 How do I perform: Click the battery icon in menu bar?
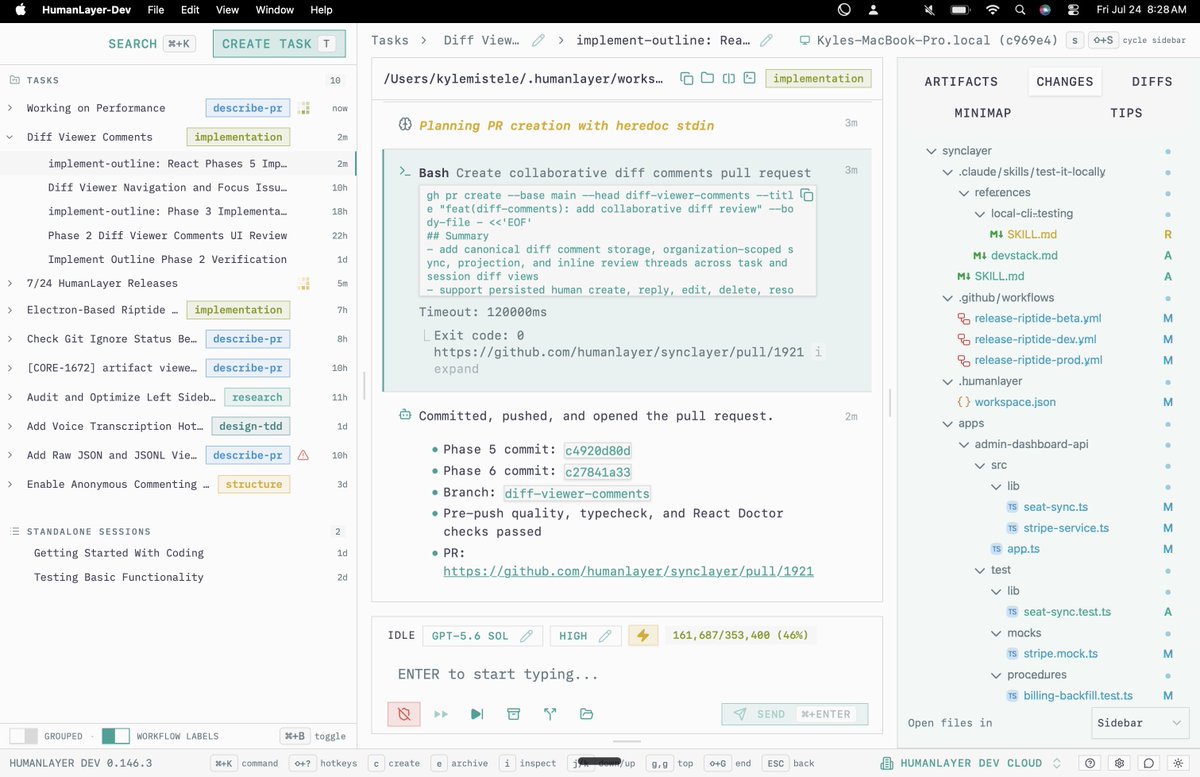coord(959,10)
